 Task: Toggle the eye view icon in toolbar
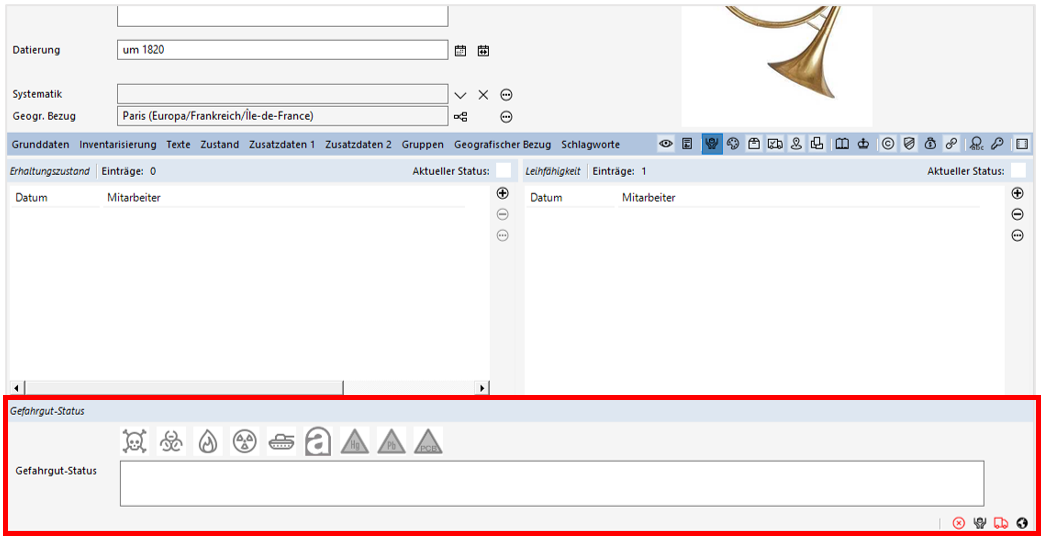pyautogui.click(x=665, y=144)
